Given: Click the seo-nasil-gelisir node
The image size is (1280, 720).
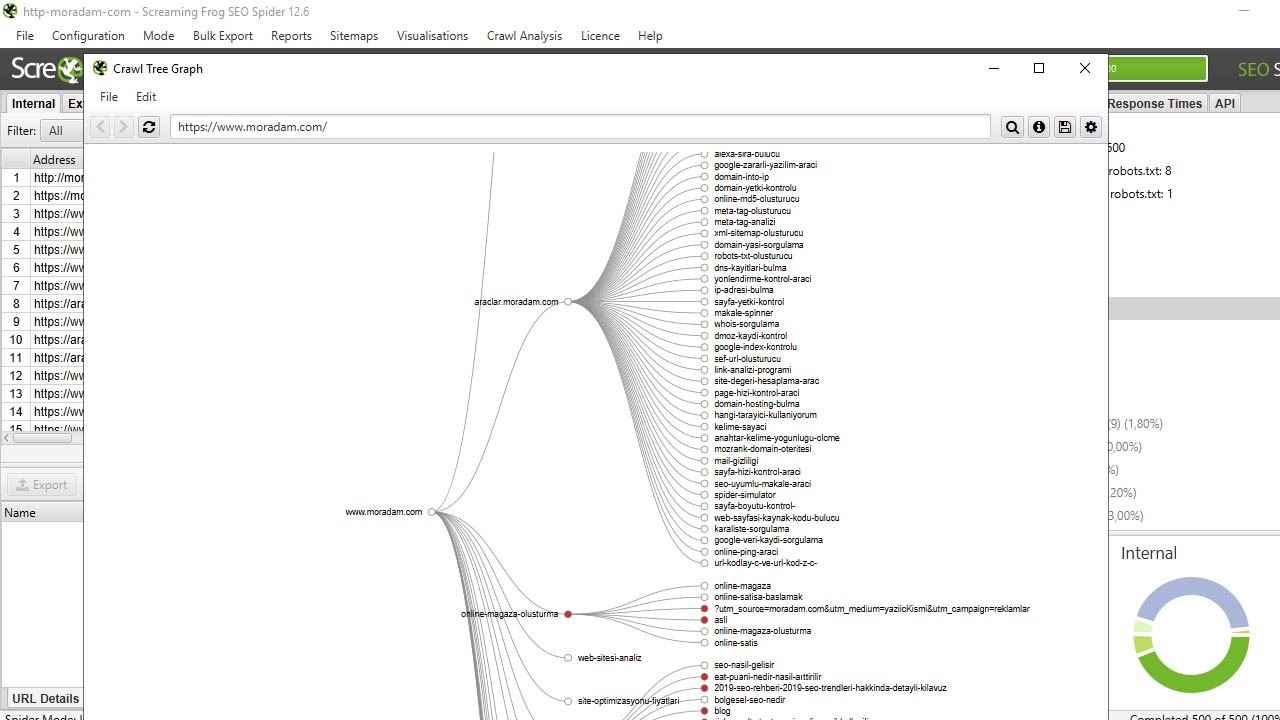Looking at the screenshot, I should tap(705, 665).
